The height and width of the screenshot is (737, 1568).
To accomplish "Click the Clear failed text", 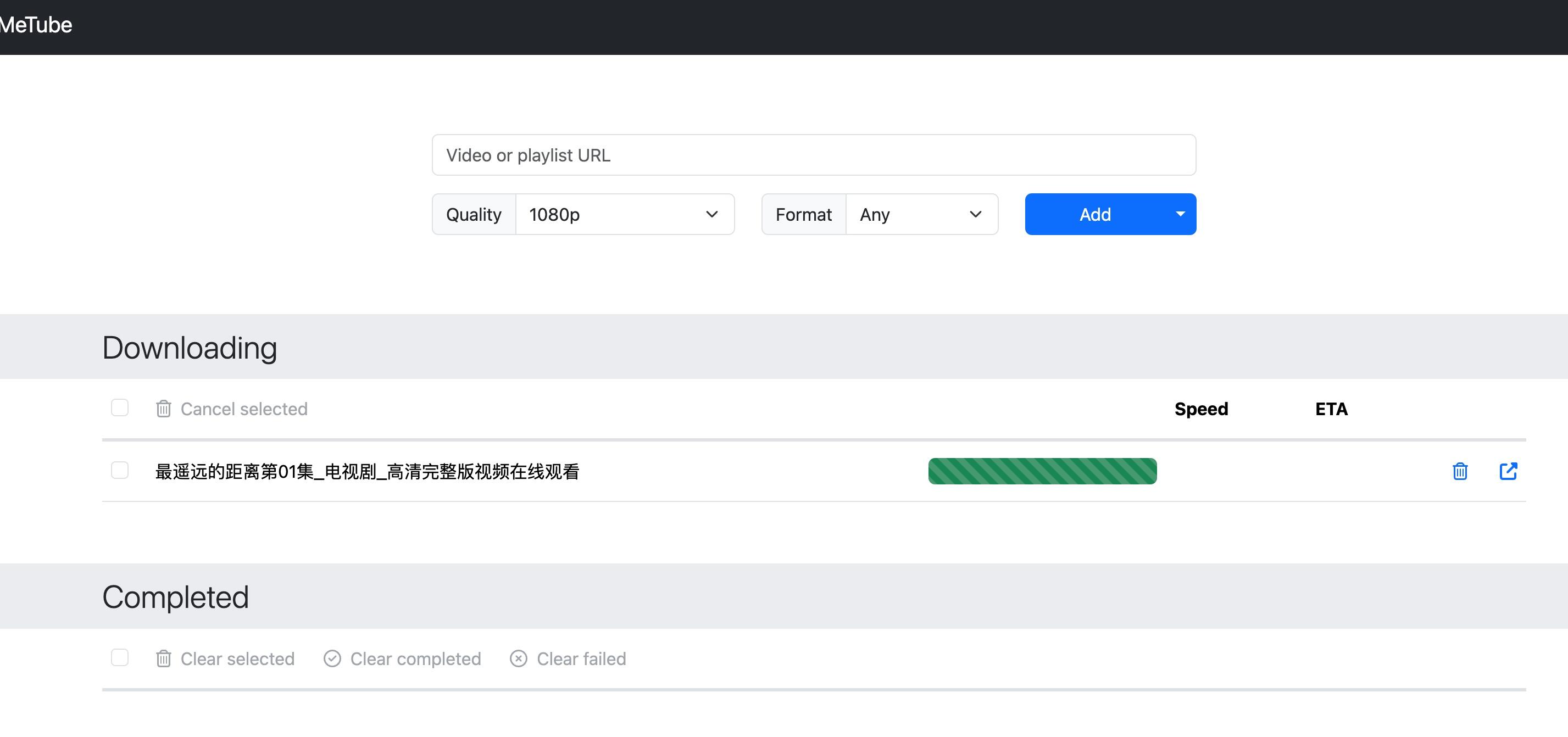I will [x=581, y=658].
